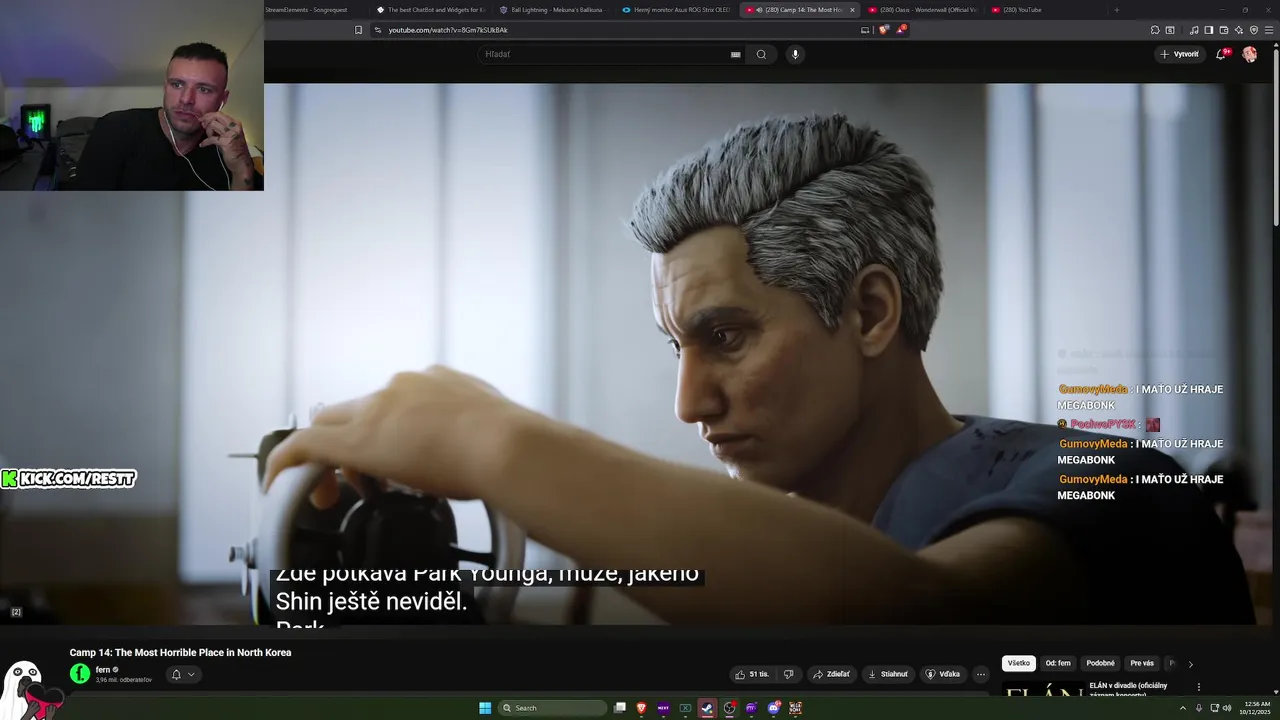Open Steam from the taskbar
This screenshot has width=1280, height=720.
pos(707,708)
